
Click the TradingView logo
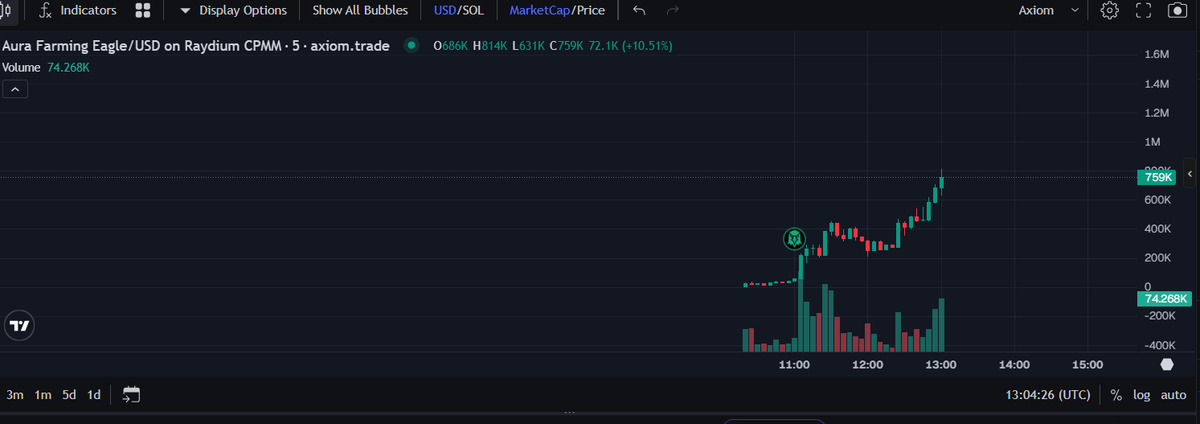[x=19, y=326]
